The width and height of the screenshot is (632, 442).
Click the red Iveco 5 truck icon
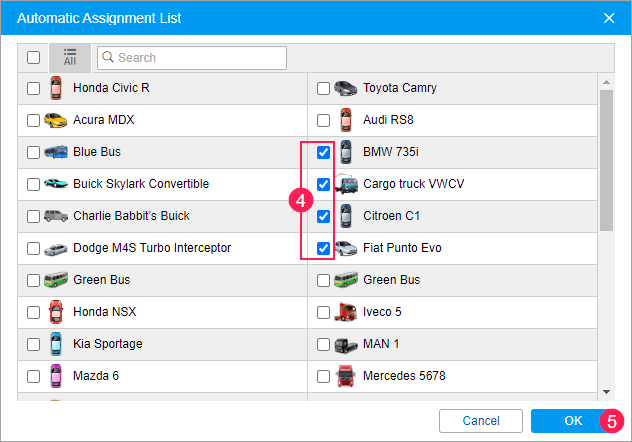345,312
